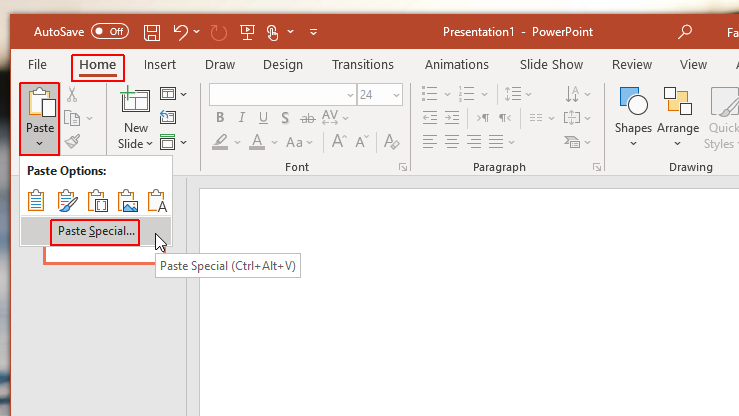Increase font size
The height and width of the screenshot is (416, 739).
(339, 141)
